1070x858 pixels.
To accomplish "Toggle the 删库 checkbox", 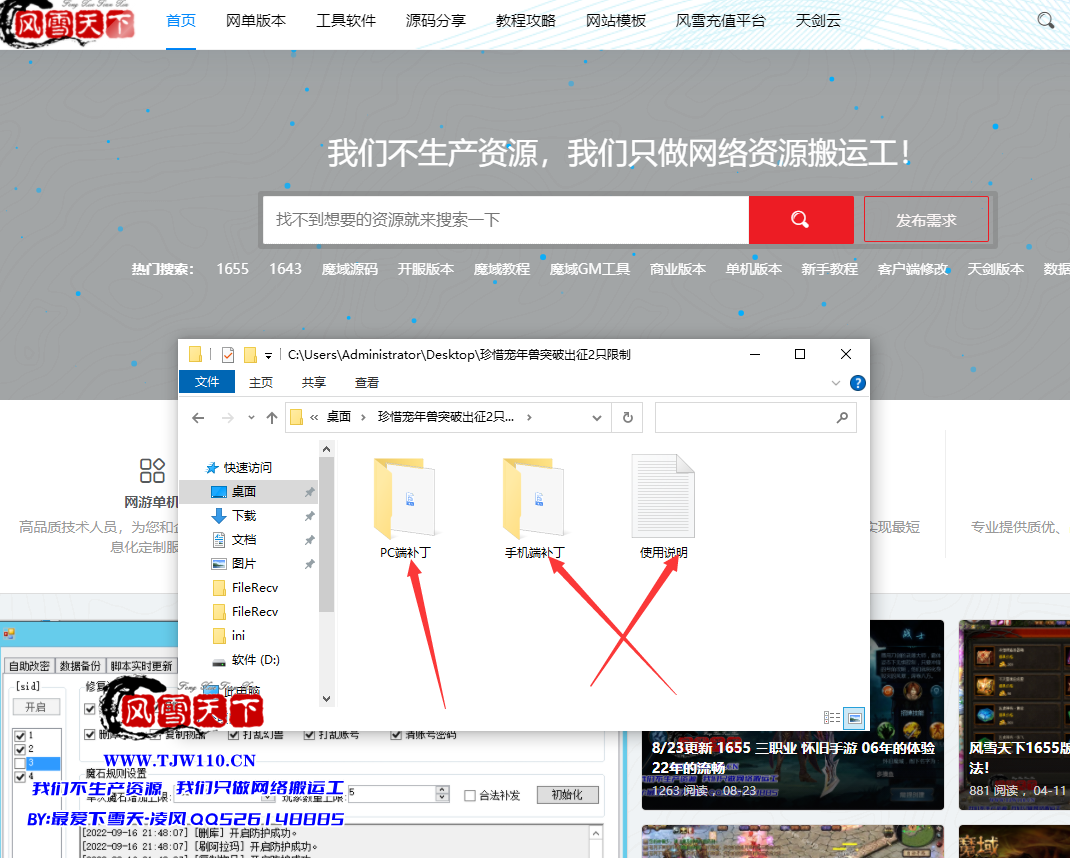I will (x=89, y=734).
